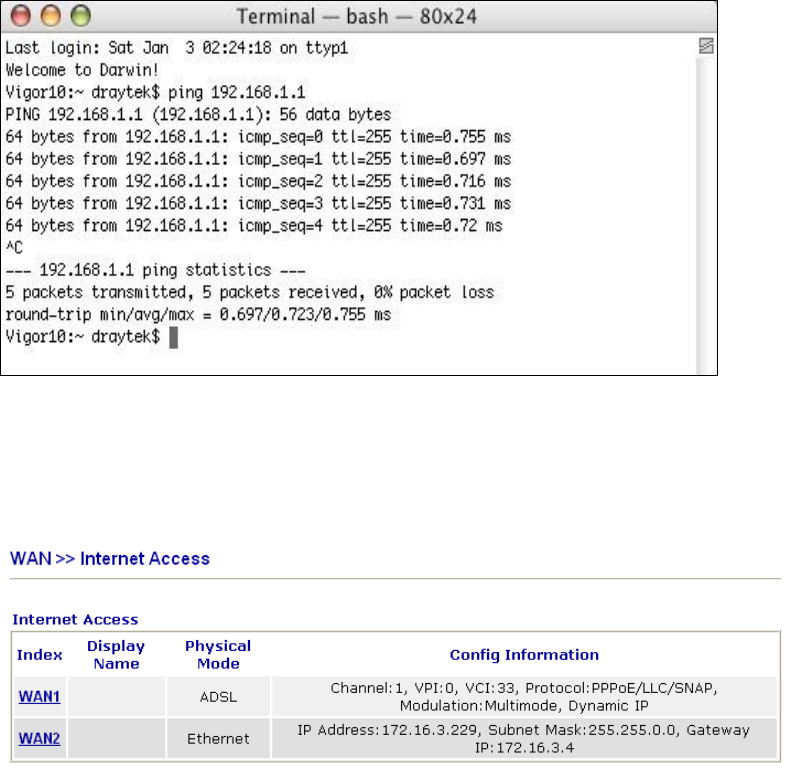
Task: Click WAN1 config info with PPPoE/LLC/SNAP
Action: click(x=524, y=697)
